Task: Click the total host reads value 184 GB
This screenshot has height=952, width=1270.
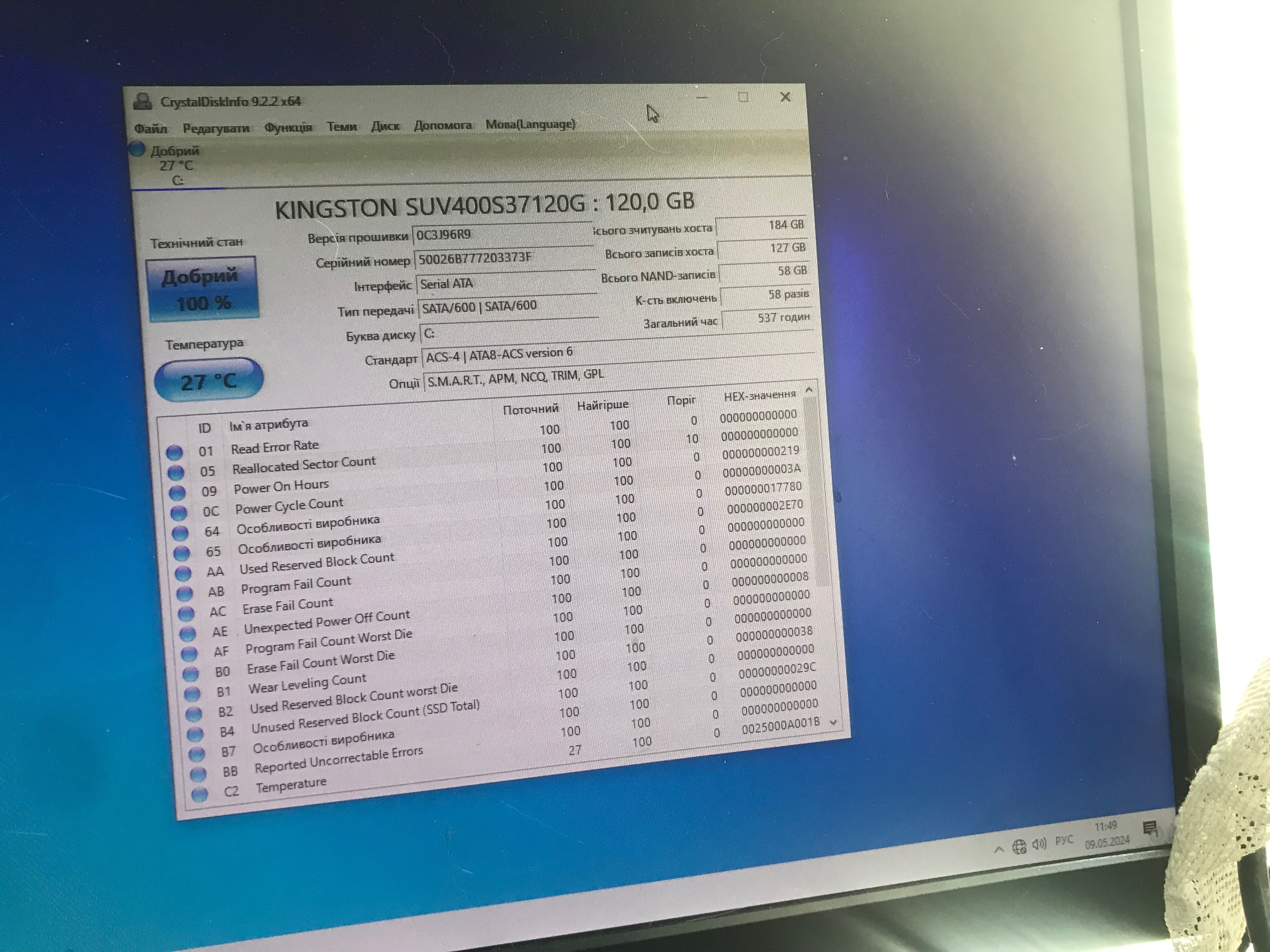Action: point(761,225)
